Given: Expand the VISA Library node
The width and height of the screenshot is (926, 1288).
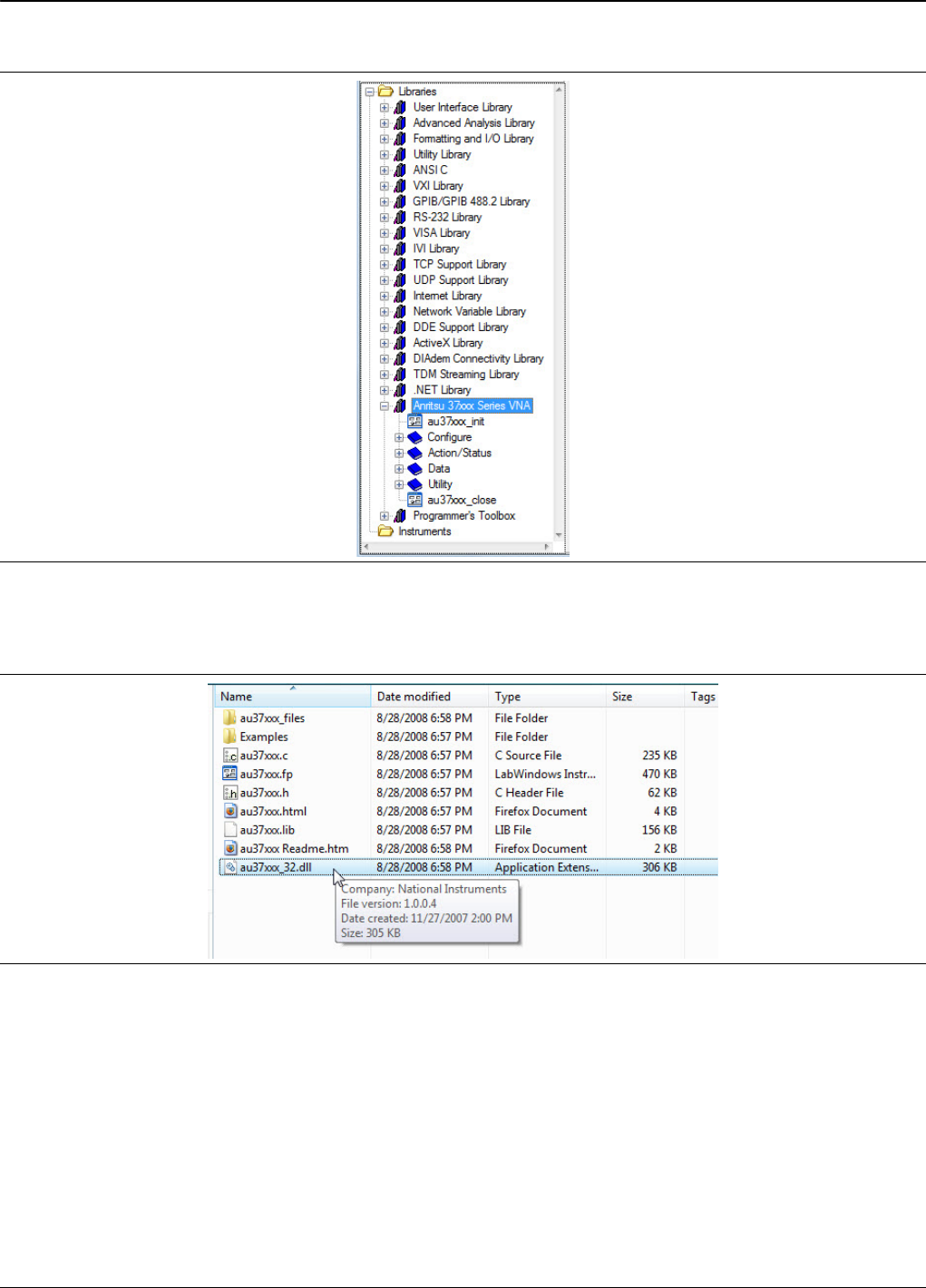Looking at the screenshot, I should pyautogui.click(x=385, y=233).
